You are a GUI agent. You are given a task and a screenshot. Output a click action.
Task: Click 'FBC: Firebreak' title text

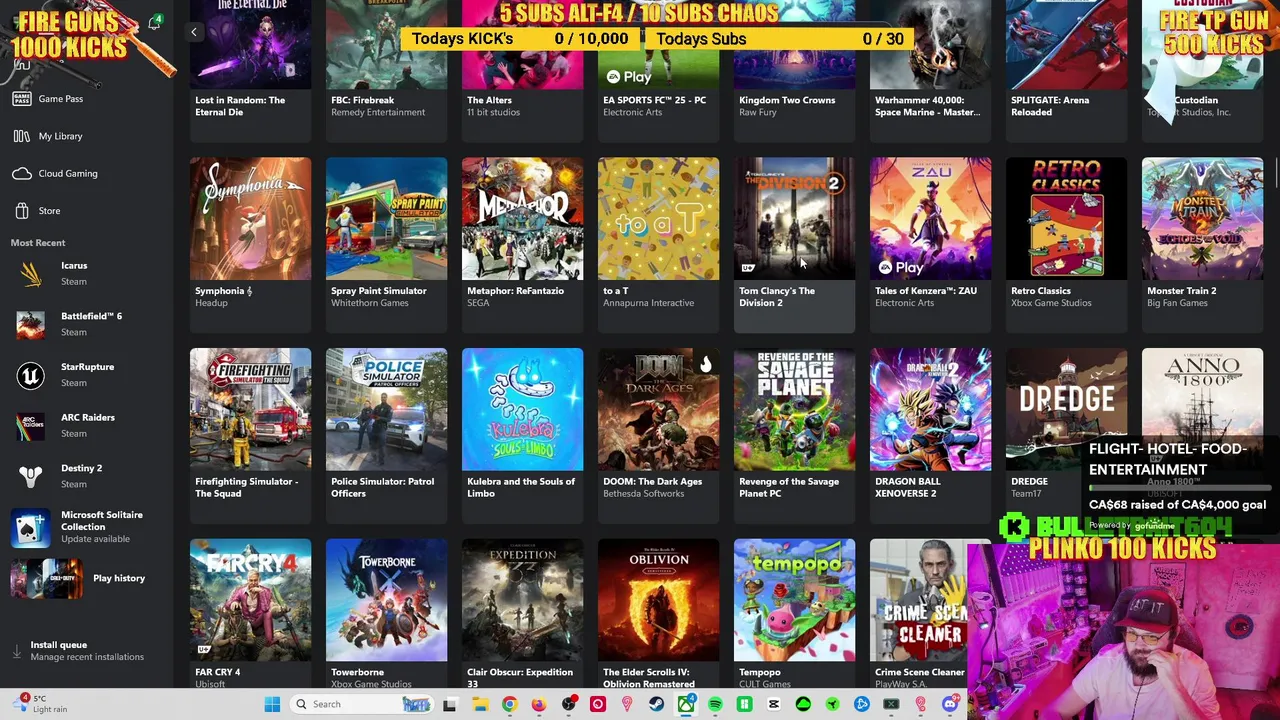(x=362, y=100)
